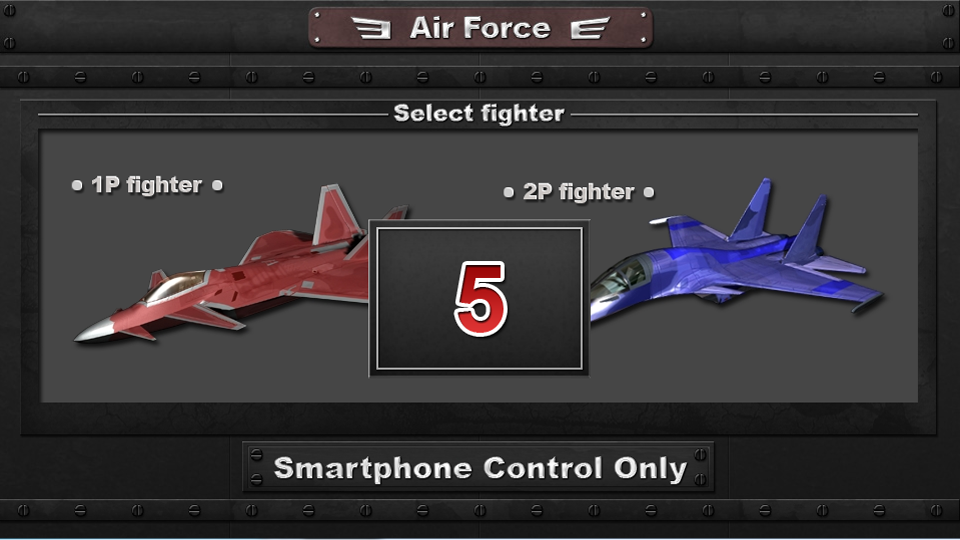Click the 2P fighter label
This screenshot has height=540, width=960.
coord(579,192)
